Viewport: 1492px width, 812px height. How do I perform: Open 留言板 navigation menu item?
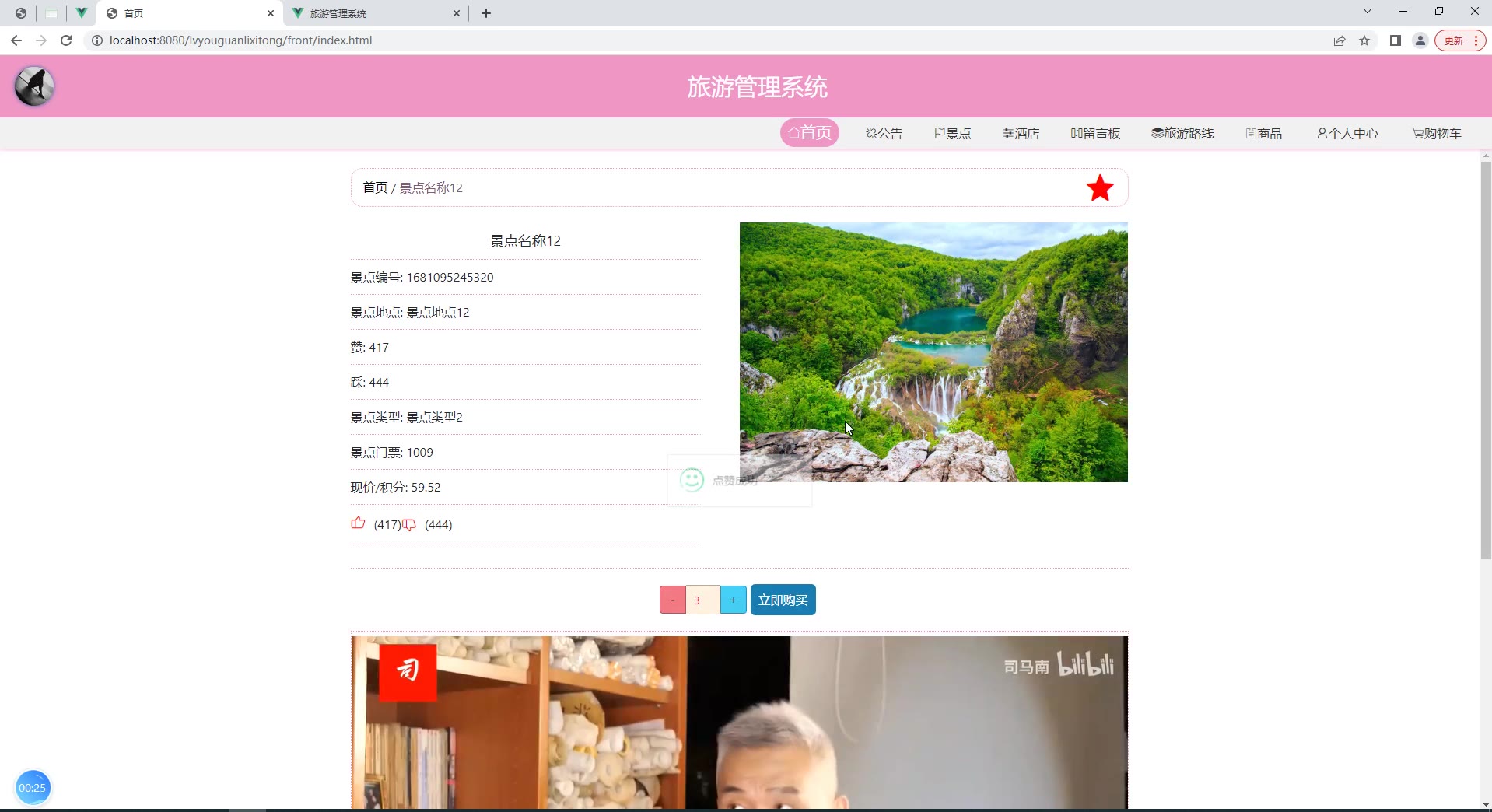click(x=1096, y=134)
